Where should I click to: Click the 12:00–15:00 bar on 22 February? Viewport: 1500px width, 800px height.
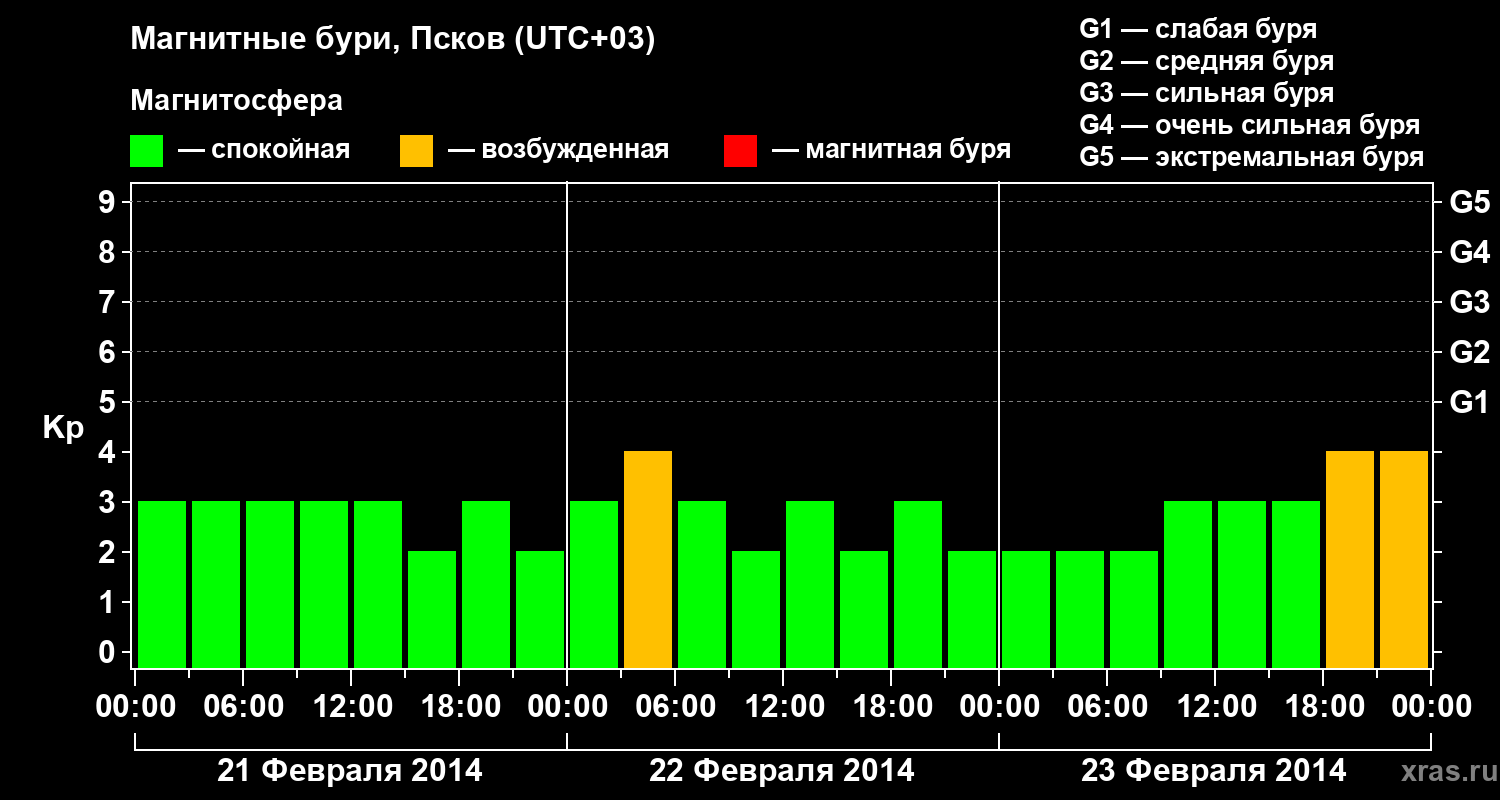pyautogui.click(x=810, y=585)
